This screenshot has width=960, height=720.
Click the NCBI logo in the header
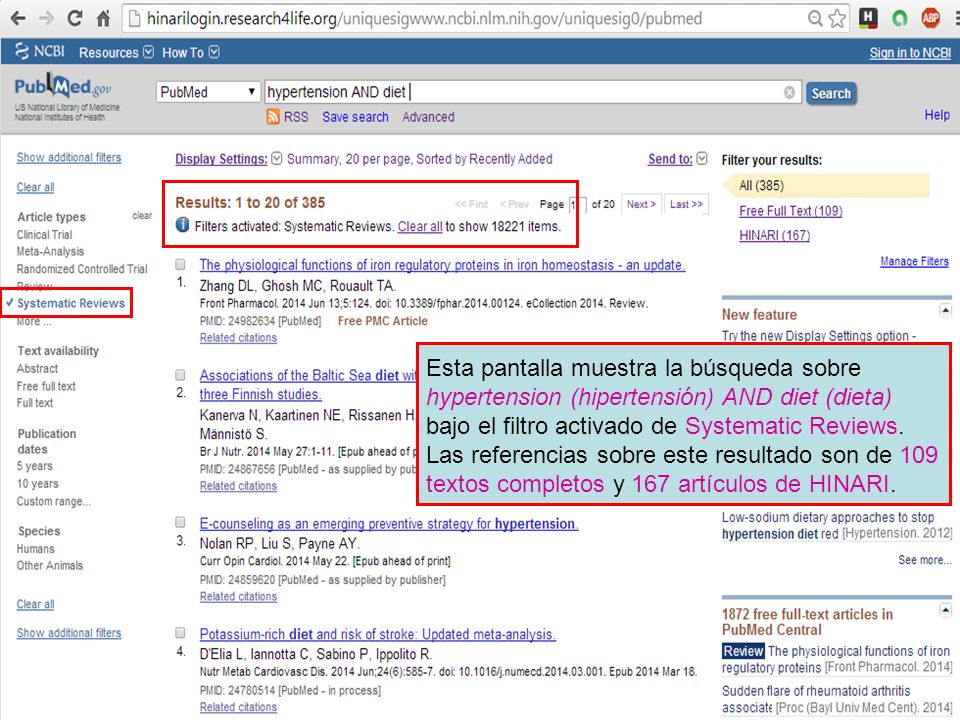(40, 51)
